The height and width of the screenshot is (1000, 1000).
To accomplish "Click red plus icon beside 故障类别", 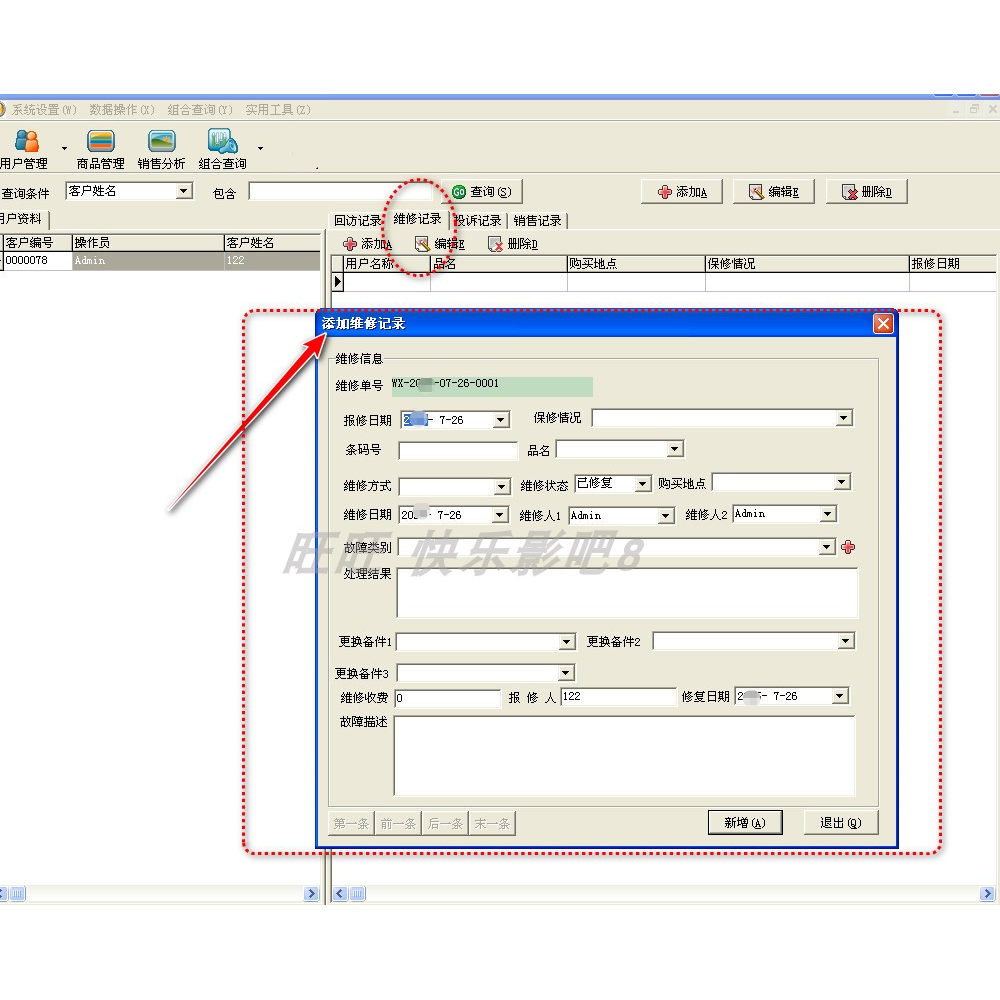I will pyautogui.click(x=848, y=547).
